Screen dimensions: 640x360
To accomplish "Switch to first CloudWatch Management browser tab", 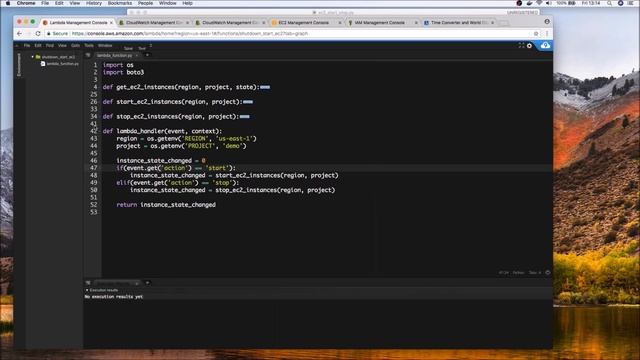I will (x=154, y=23).
